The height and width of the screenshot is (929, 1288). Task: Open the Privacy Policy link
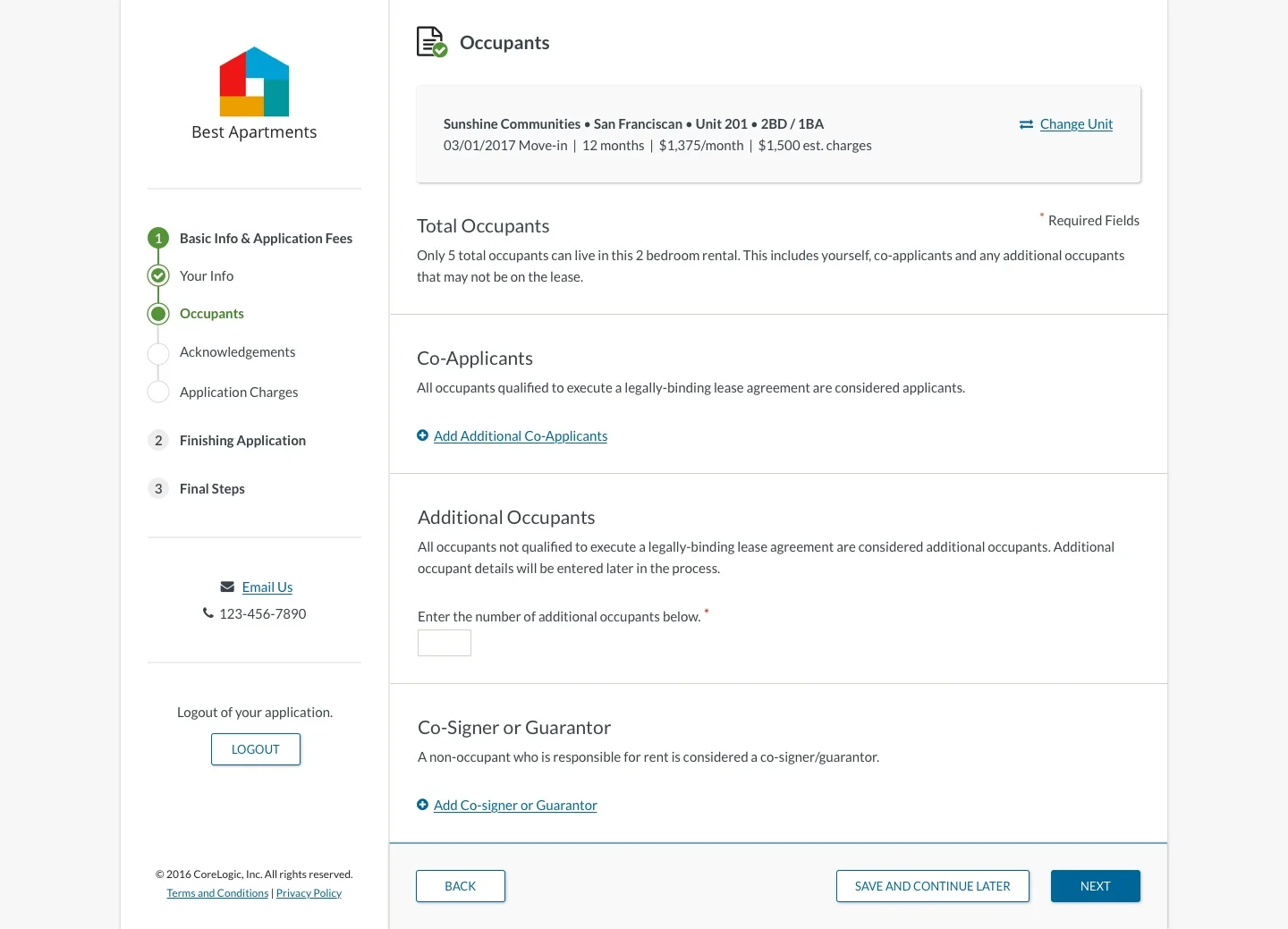pyautogui.click(x=309, y=893)
